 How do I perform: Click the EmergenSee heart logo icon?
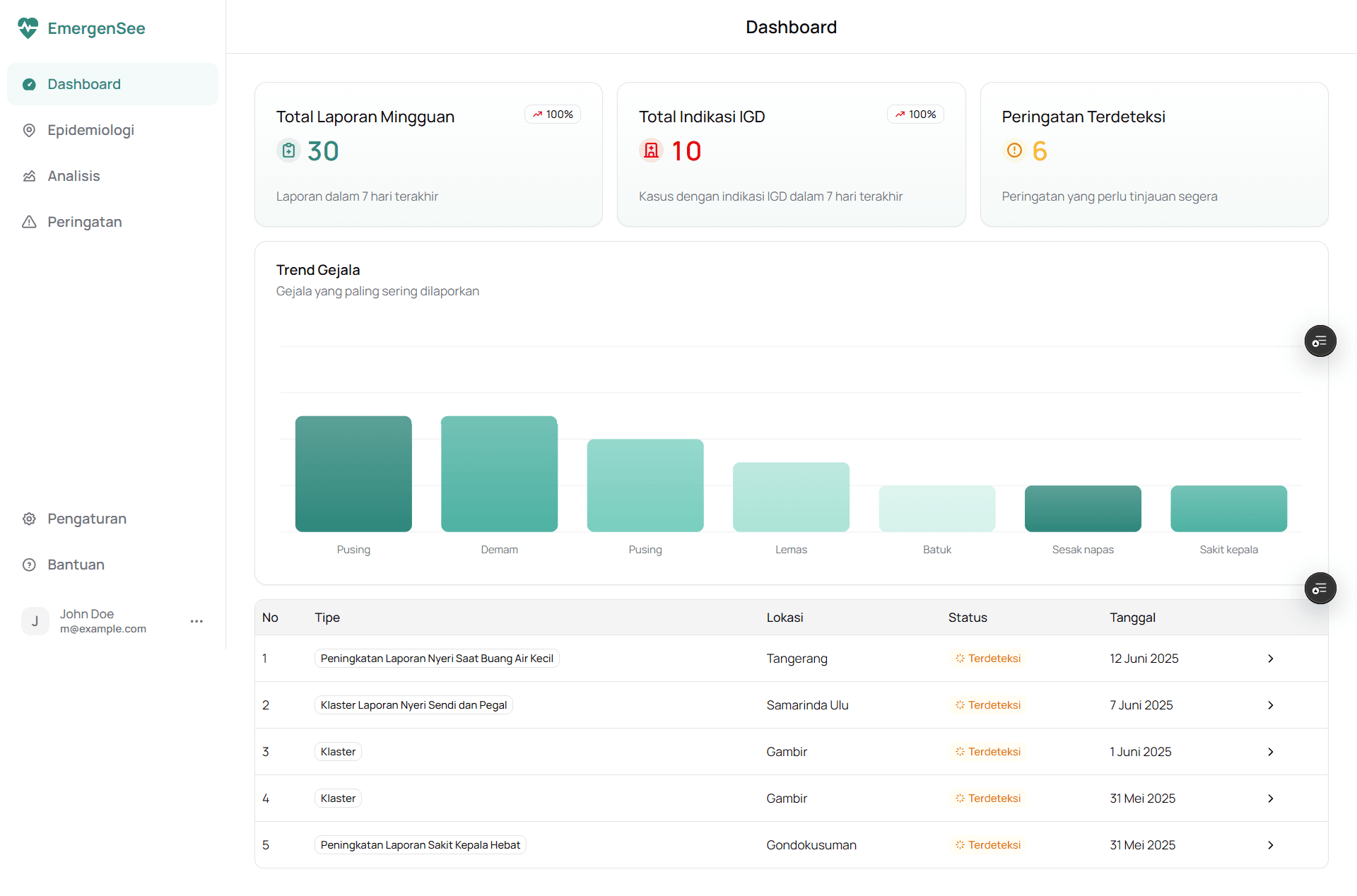[28, 28]
